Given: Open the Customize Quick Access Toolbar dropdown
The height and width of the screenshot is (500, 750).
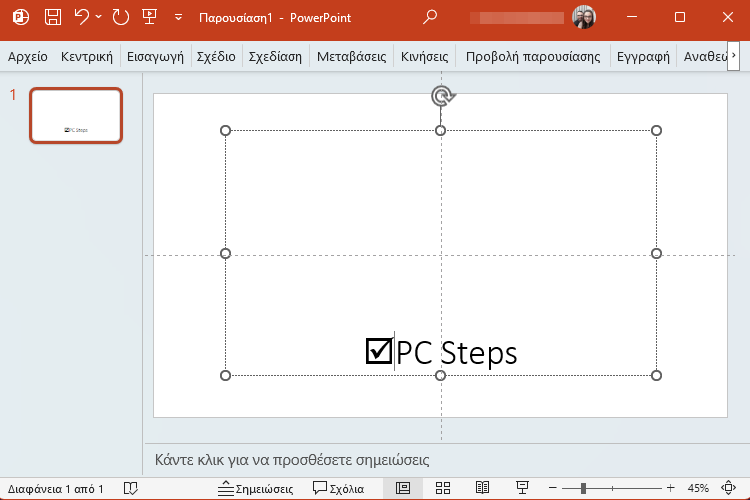Looking at the screenshot, I should (x=178, y=18).
